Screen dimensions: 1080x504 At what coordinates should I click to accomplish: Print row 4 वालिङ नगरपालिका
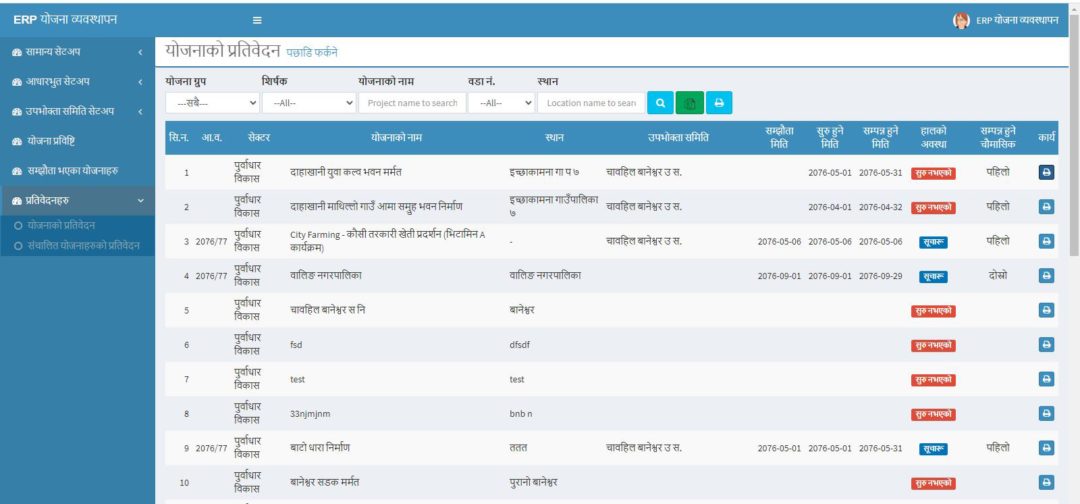1046,275
